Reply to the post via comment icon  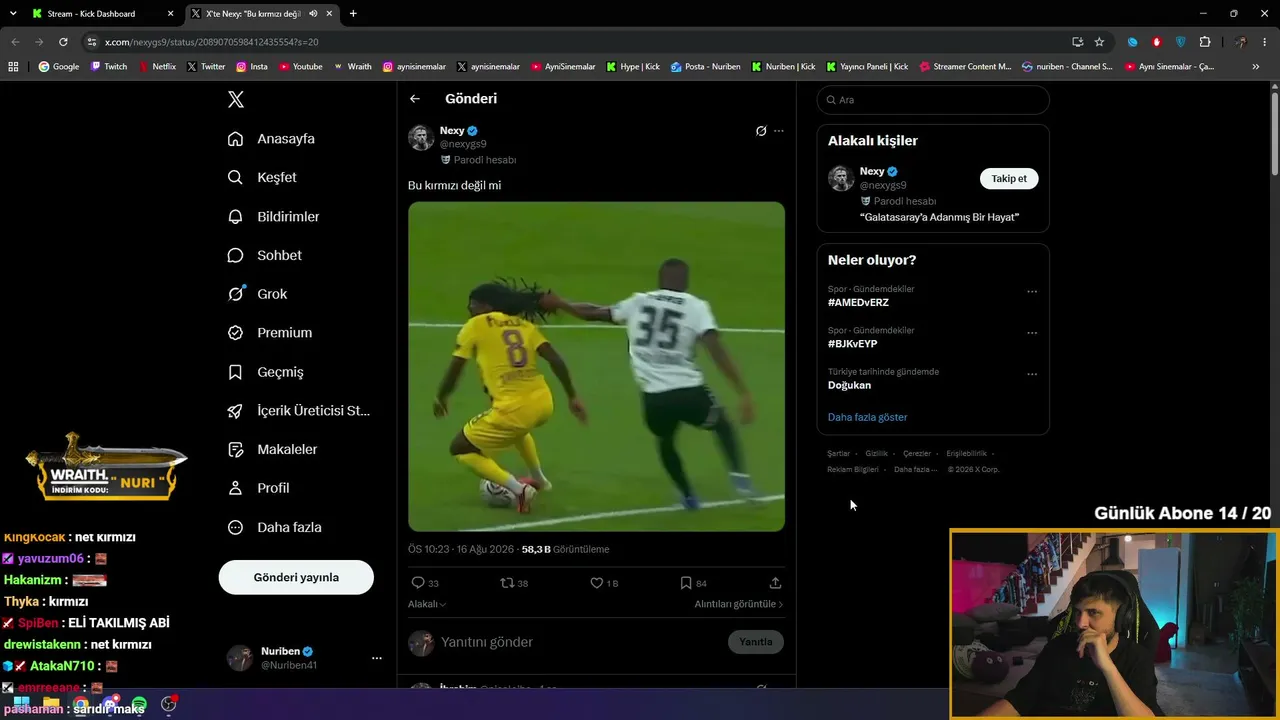pos(418,583)
